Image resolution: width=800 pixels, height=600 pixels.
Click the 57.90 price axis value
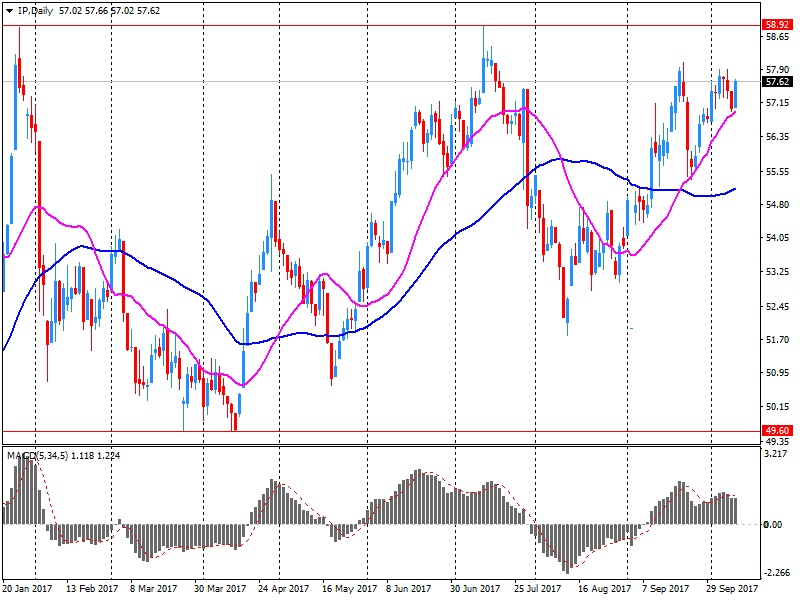click(x=777, y=69)
